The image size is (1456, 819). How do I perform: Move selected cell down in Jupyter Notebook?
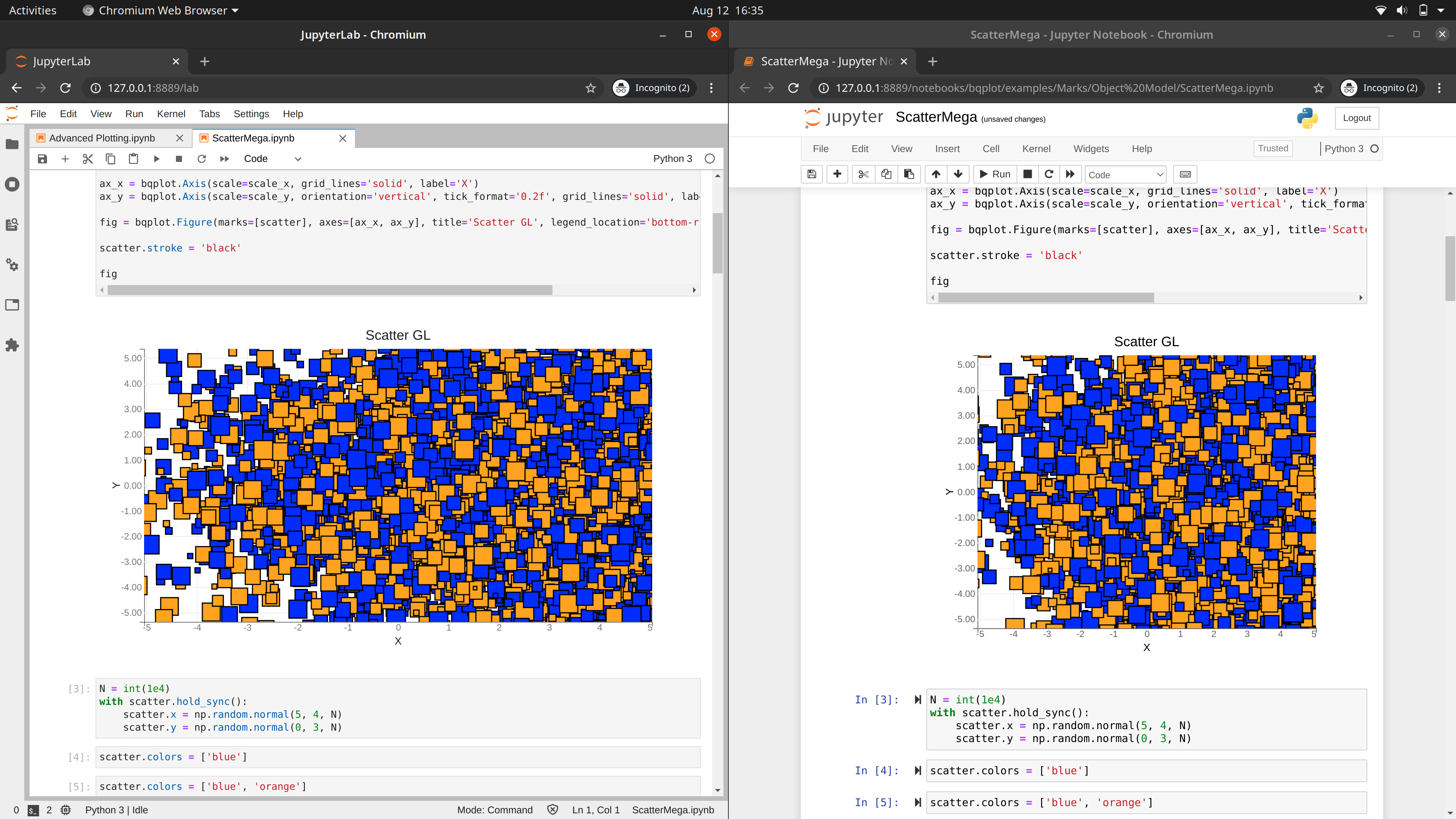958,174
